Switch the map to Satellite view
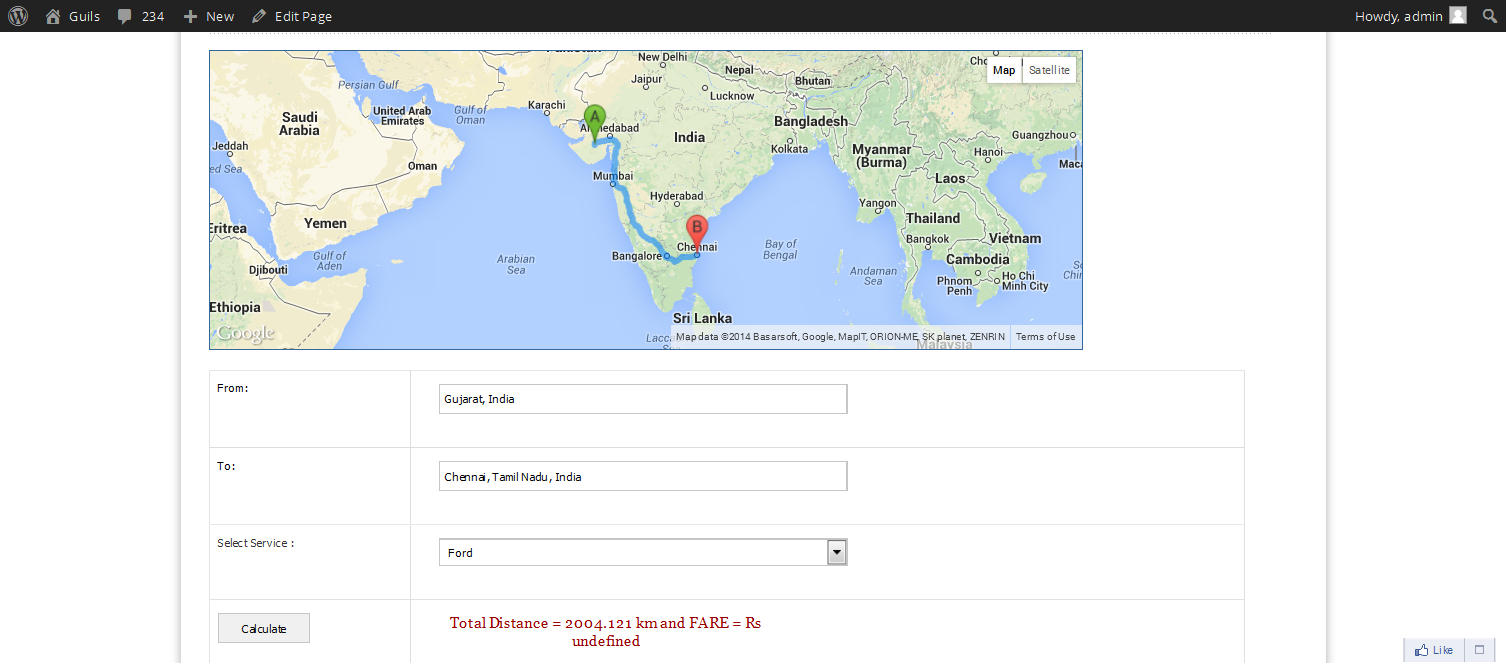This screenshot has height=663, width=1506. [1049, 70]
